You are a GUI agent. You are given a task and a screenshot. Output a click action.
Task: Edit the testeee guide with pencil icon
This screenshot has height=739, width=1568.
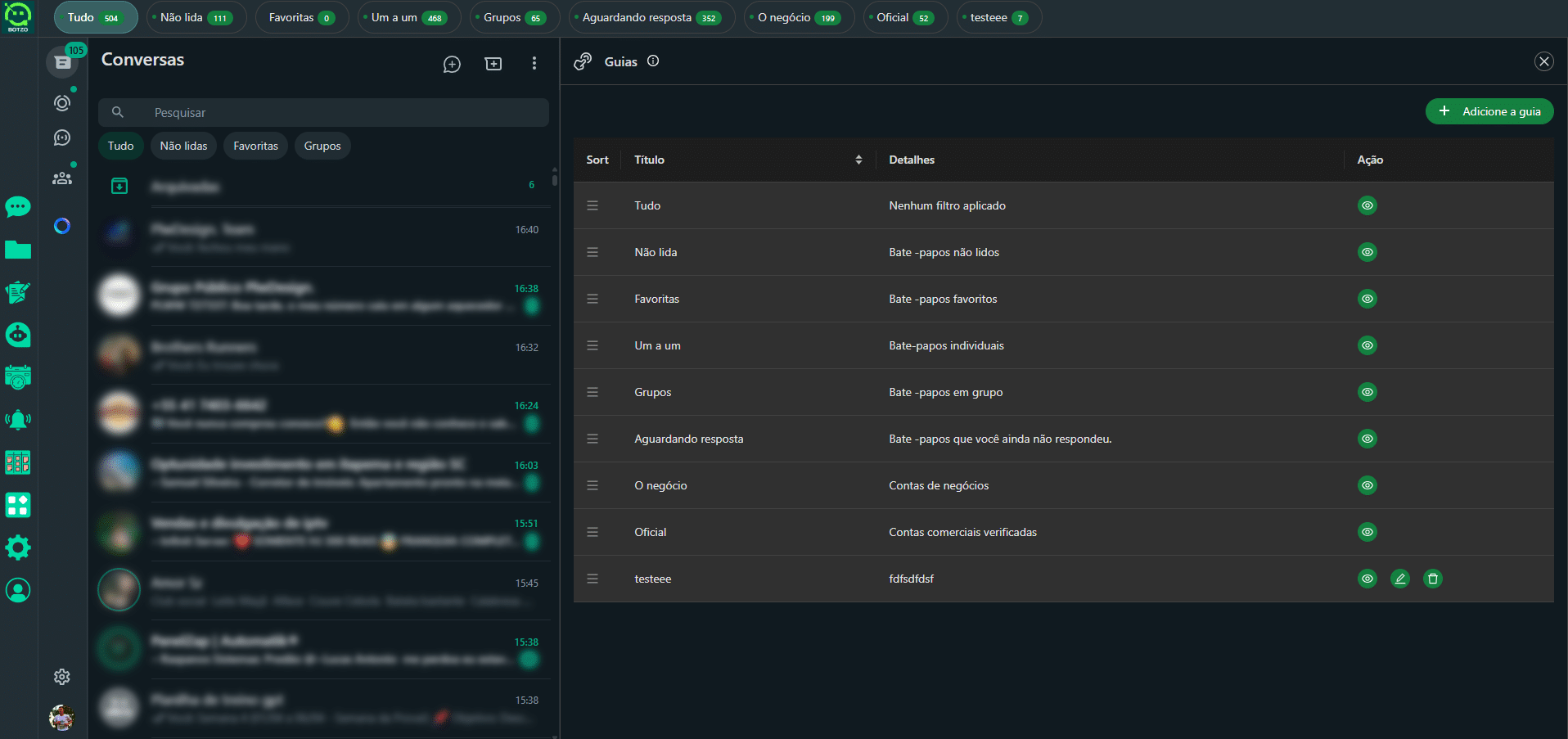(1399, 579)
